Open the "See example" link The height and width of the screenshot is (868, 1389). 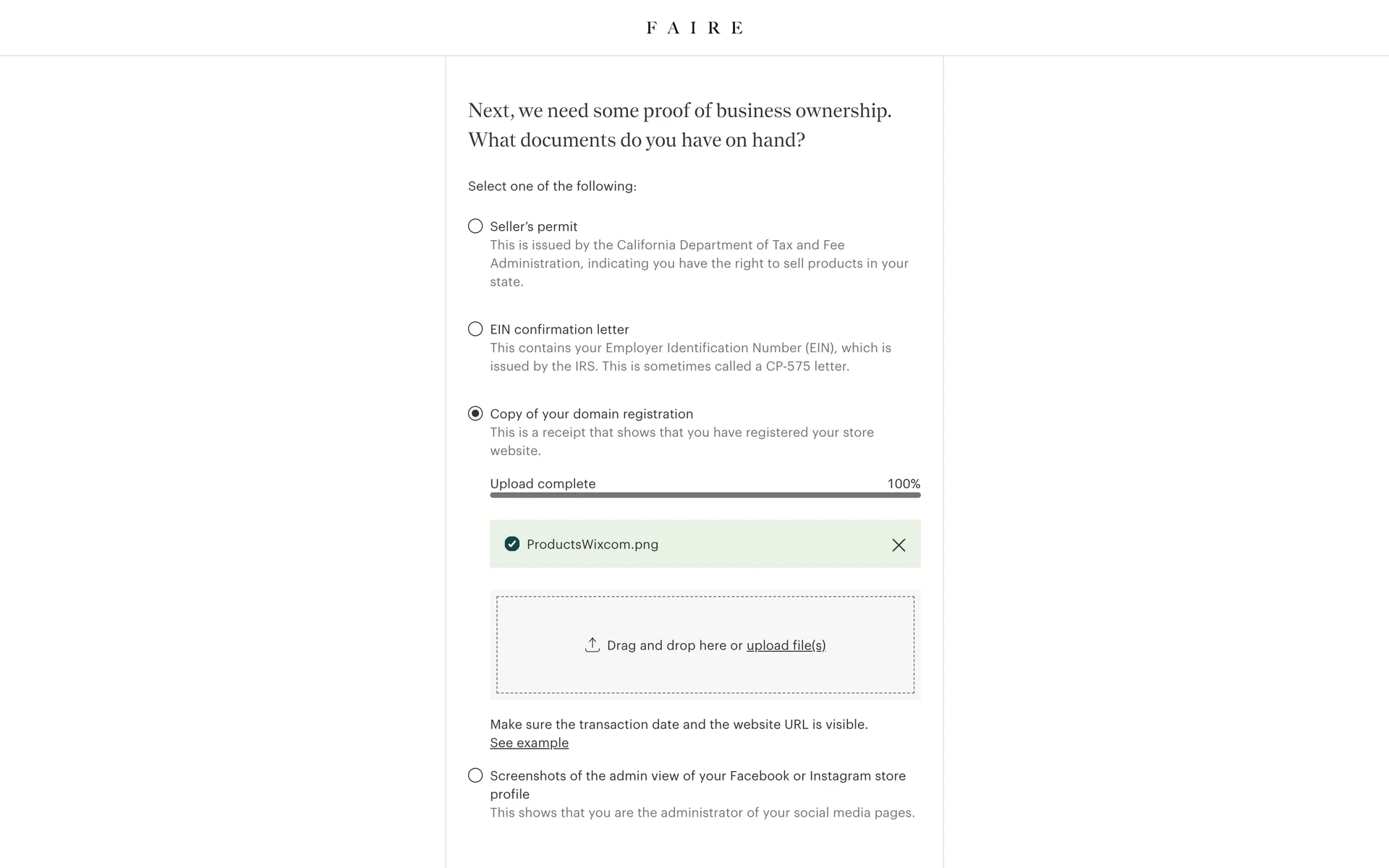529,743
